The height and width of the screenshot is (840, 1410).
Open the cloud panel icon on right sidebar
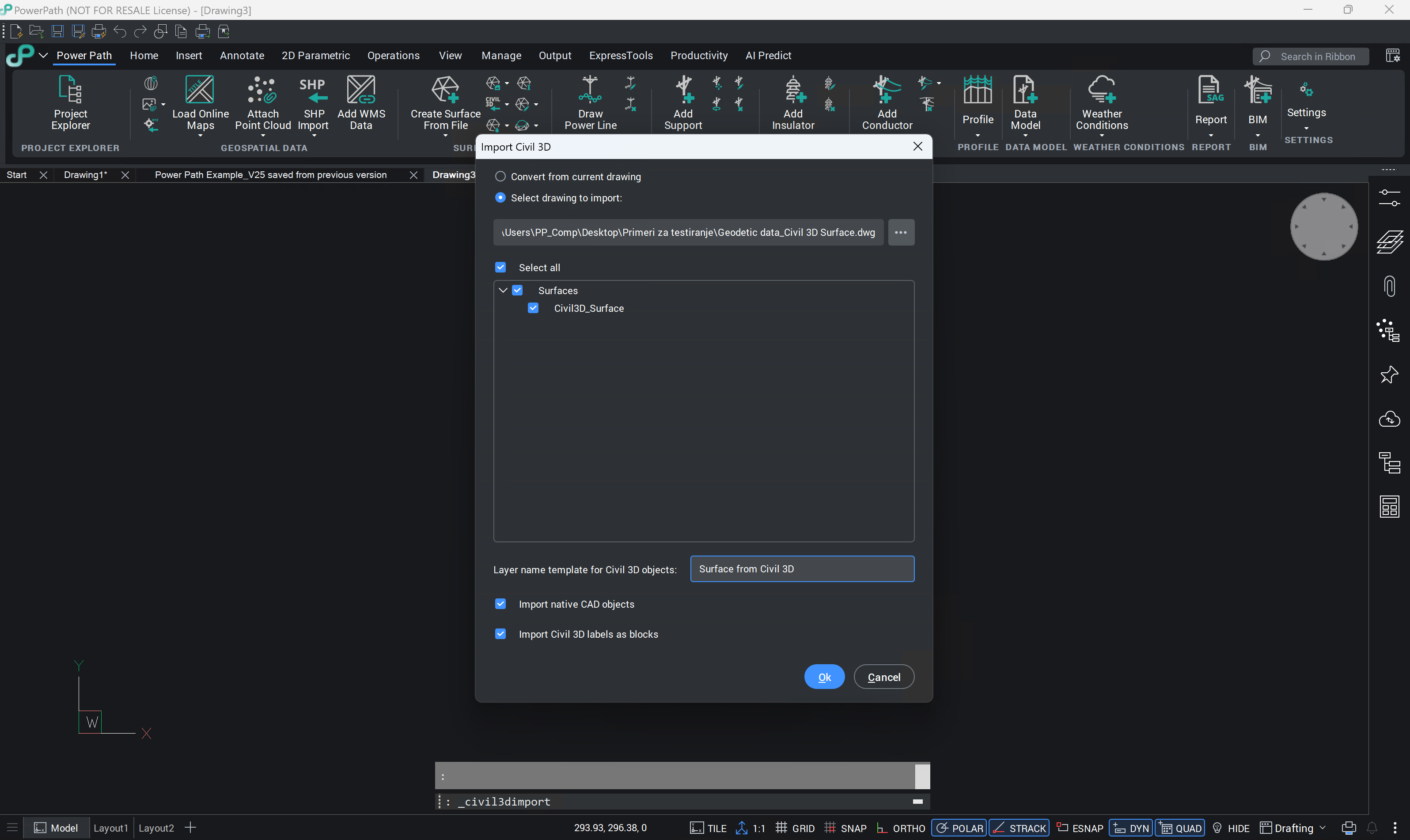(x=1390, y=419)
